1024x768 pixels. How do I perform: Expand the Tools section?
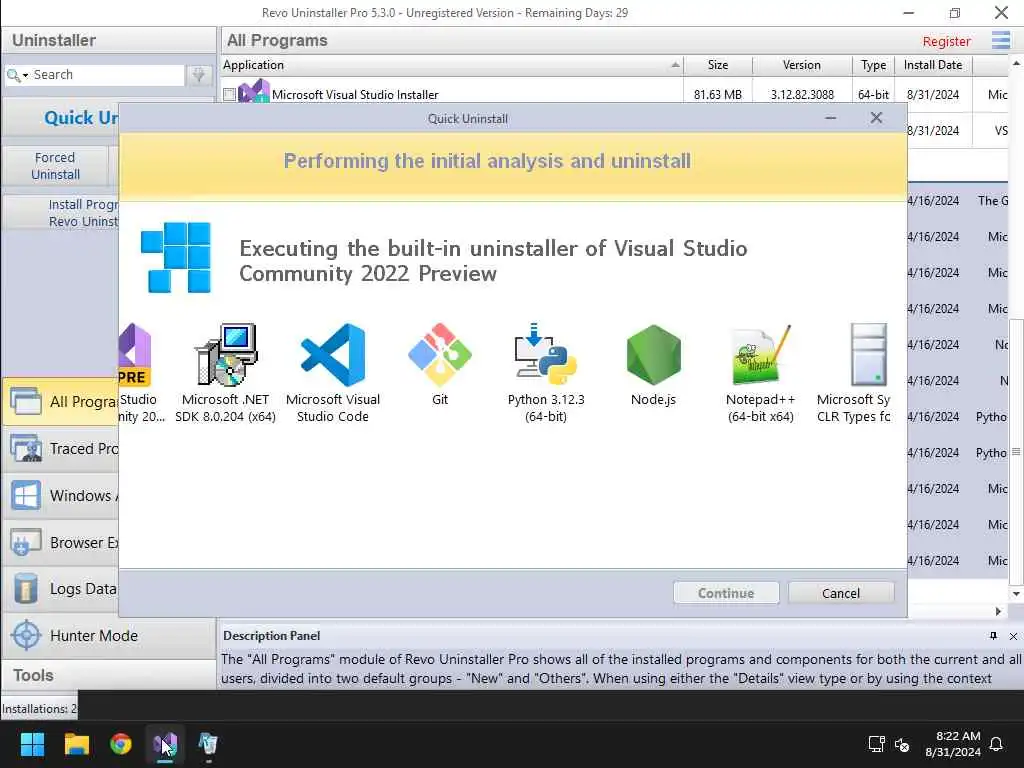click(108, 675)
